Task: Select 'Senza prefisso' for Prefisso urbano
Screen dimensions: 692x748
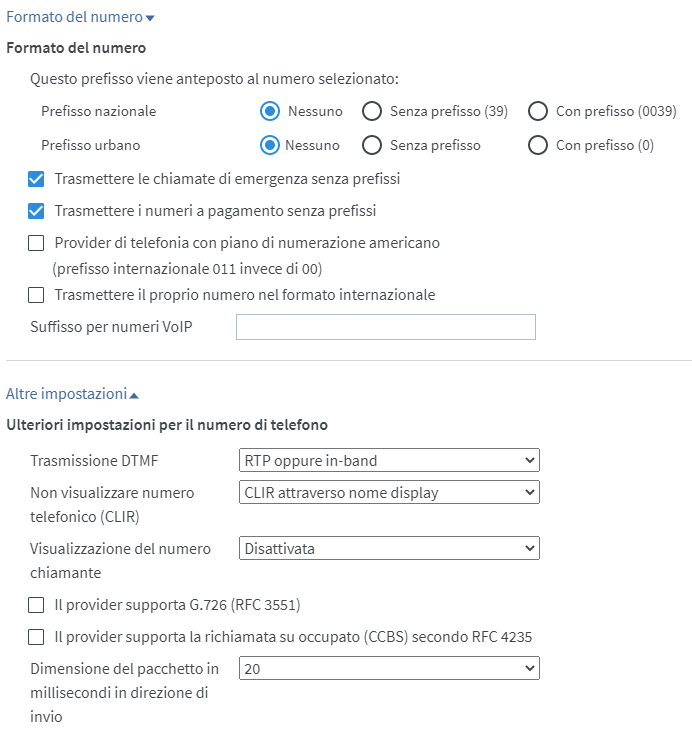Action: click(x=372, y=145)
